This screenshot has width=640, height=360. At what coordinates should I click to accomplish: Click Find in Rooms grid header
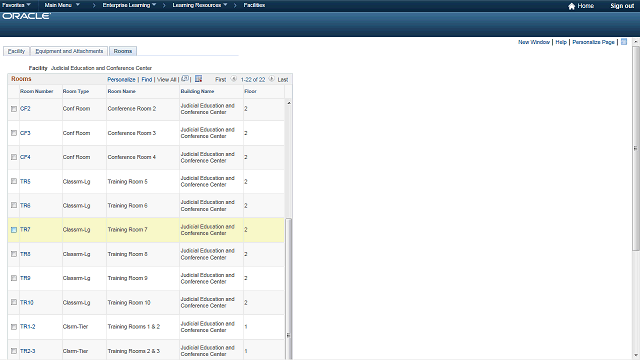pyautogui.click(x=147, y=80)
